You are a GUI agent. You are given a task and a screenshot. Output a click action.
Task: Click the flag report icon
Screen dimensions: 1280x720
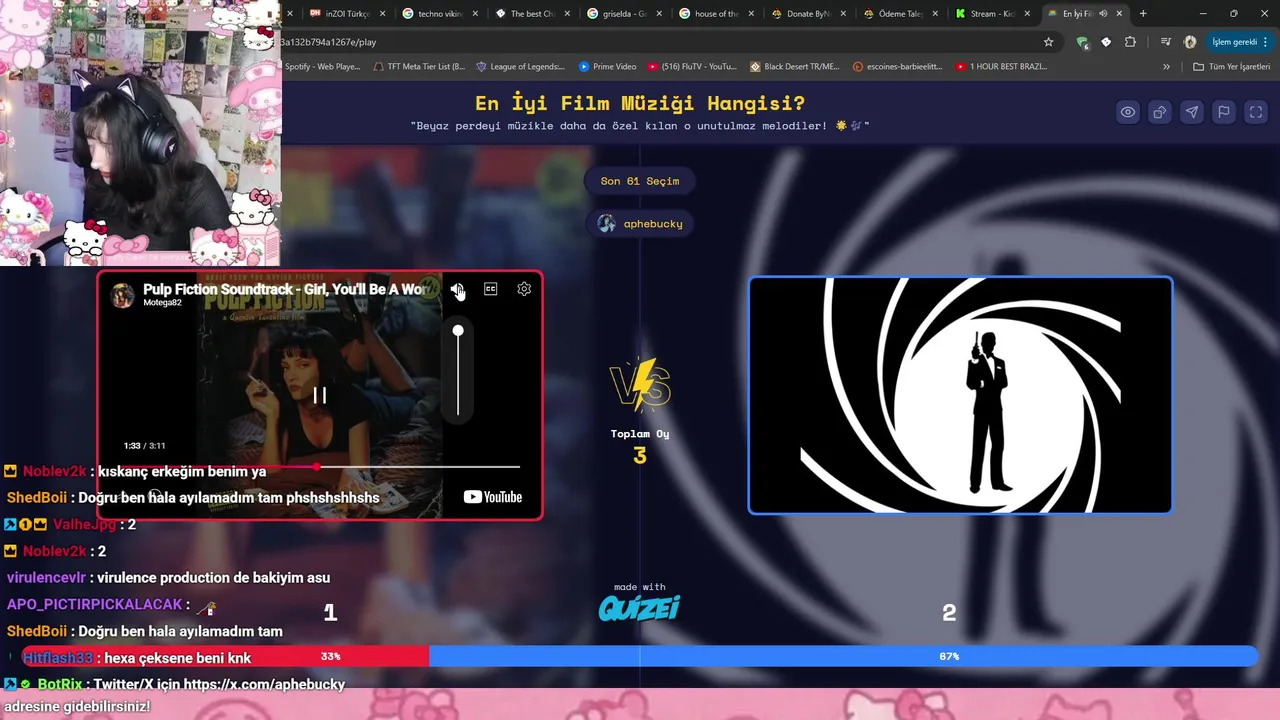tap(1223, 112)
